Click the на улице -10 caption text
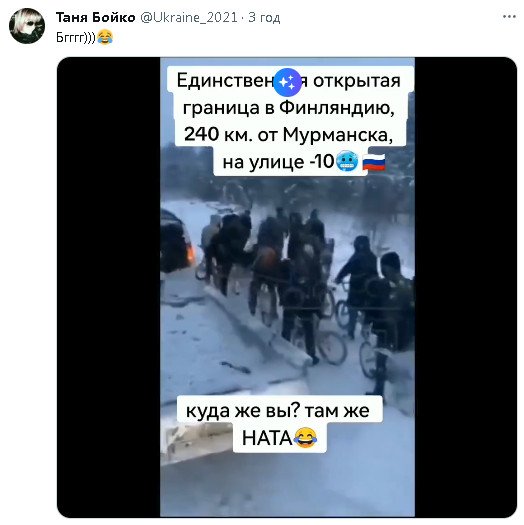This screenshot has width=524, height=525. pos(279,162)
